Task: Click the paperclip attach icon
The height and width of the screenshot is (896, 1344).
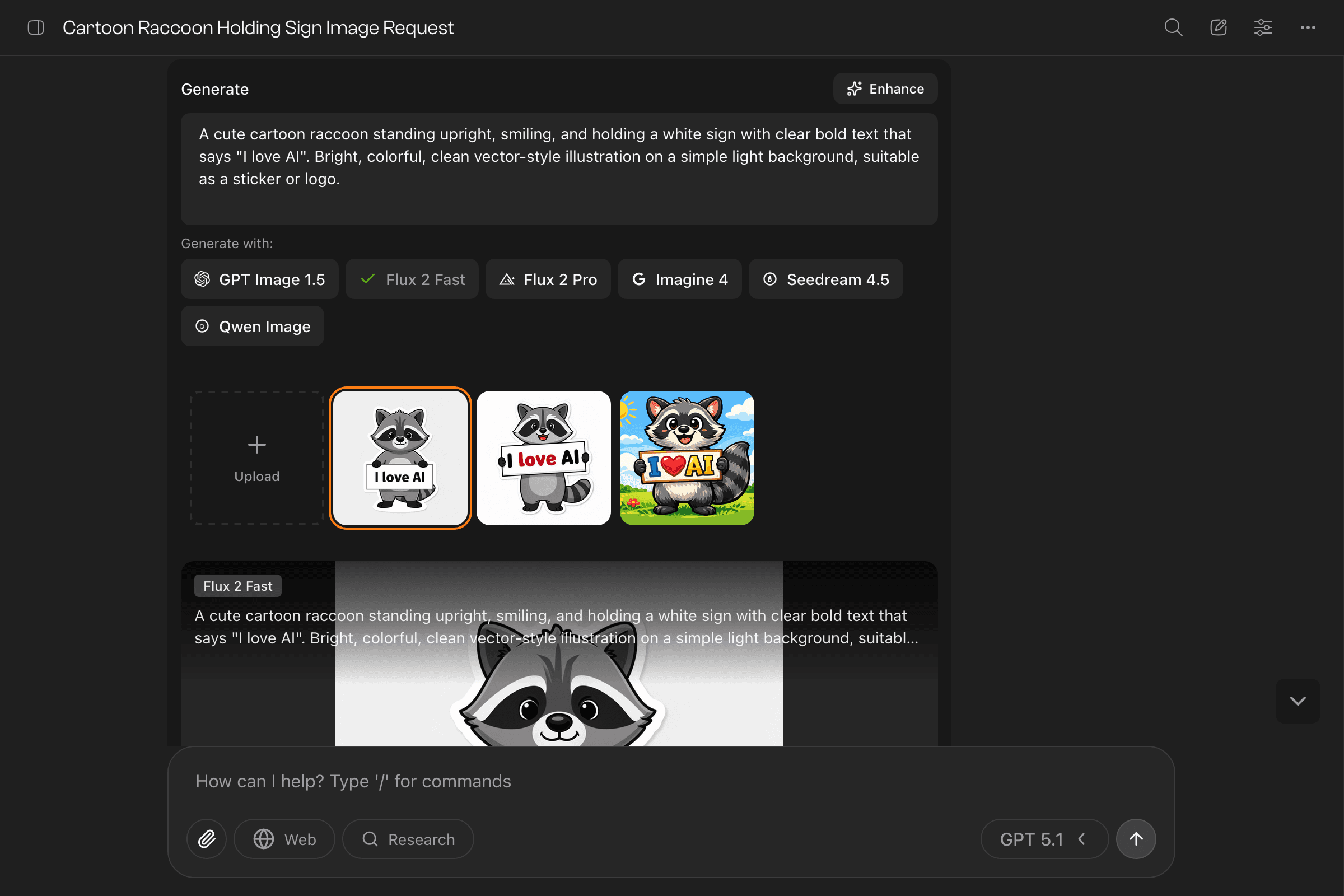Action: tap(206, 839)
